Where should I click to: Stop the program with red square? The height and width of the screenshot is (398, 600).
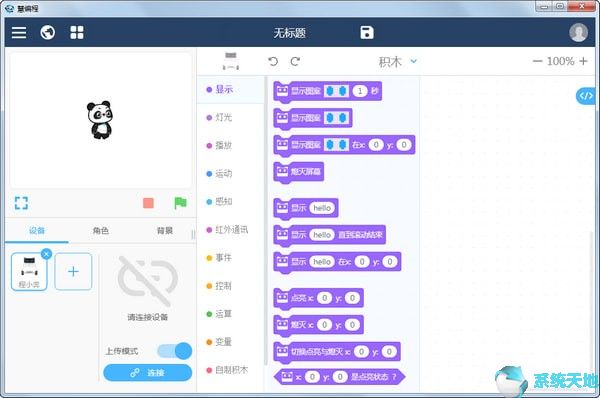pos(148,203)
